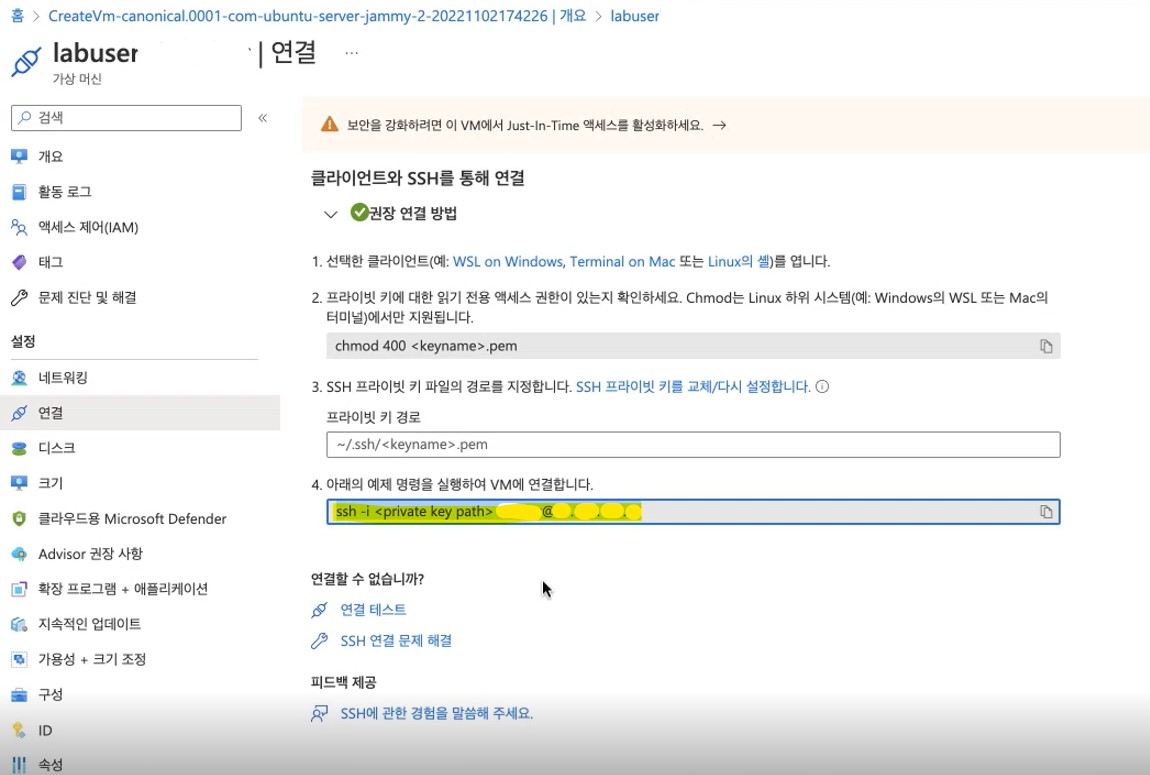Click the 디스크 sidebar icon
1150x775 pixels.
pyautogui.click(x=19, y=449)
